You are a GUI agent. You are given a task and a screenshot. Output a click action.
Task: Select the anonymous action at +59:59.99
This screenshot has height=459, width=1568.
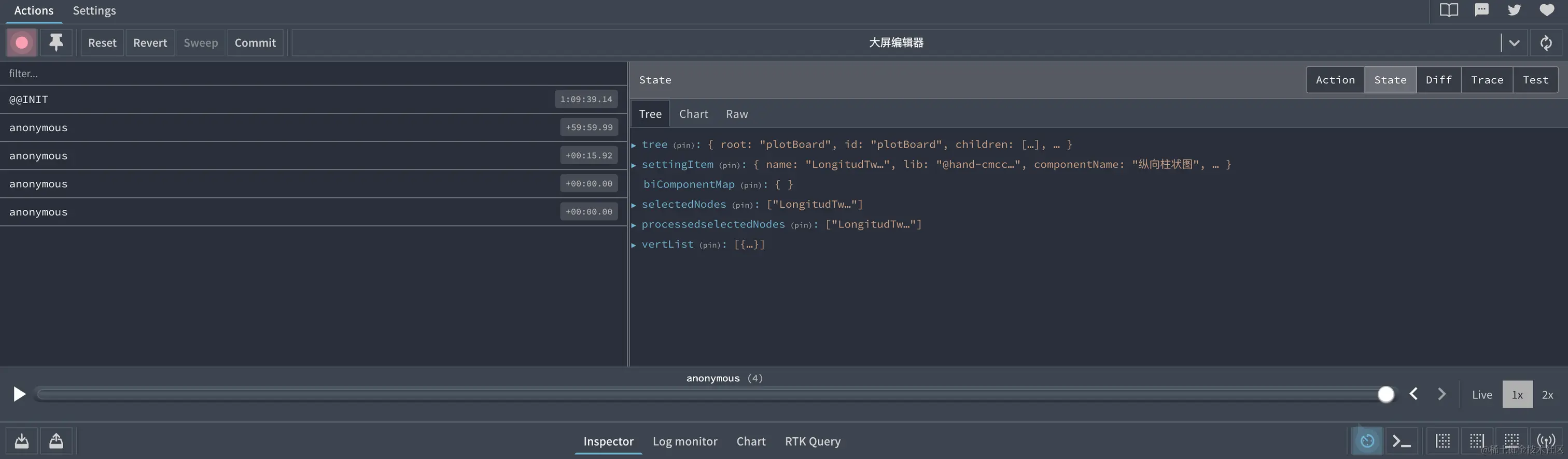[x=314, y=127]
